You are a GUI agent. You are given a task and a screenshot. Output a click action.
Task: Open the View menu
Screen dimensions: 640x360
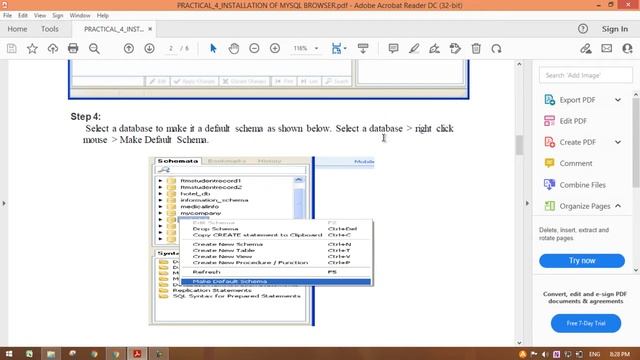click(40, 16)
